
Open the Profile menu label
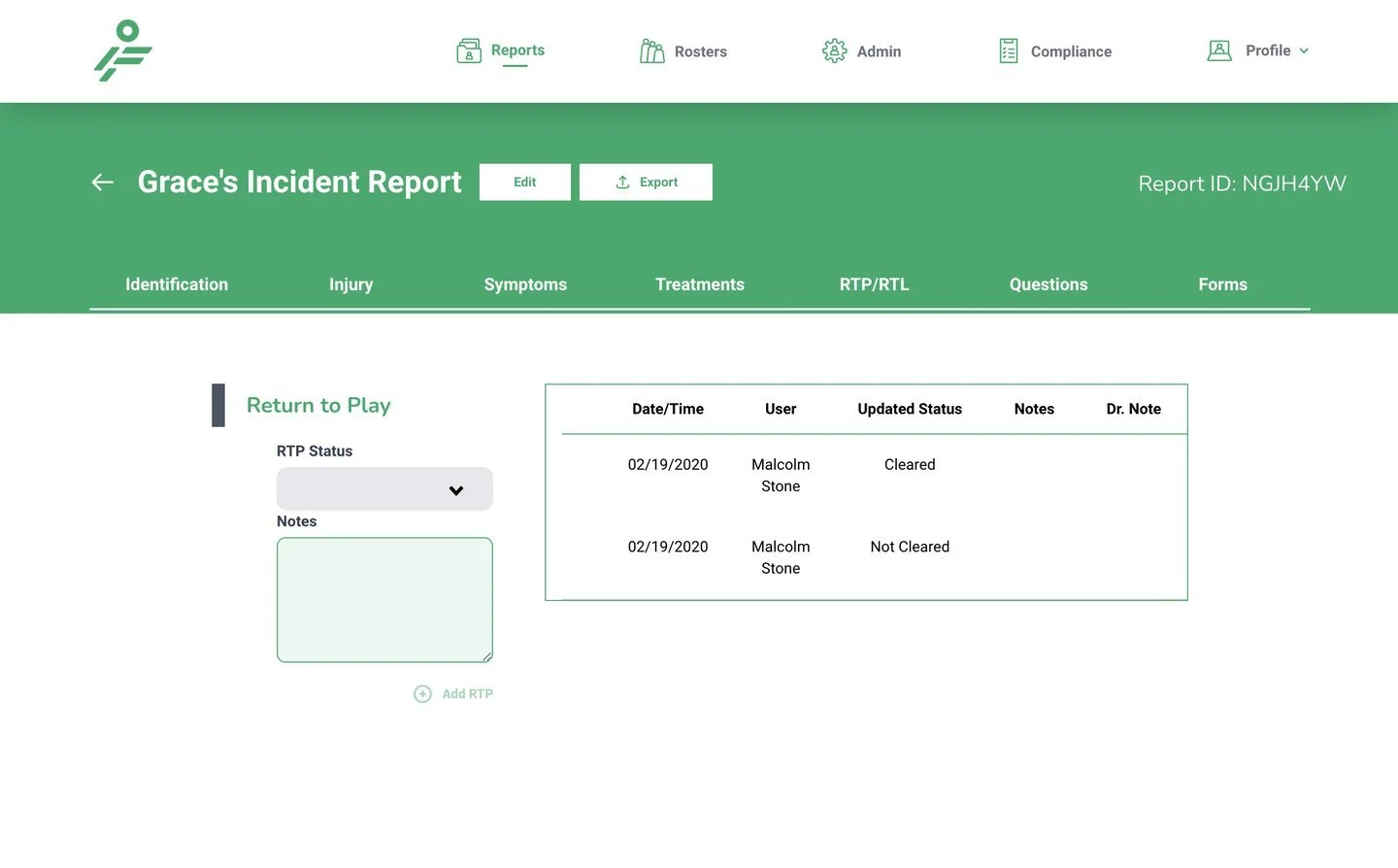click(x=1268, y=50)
